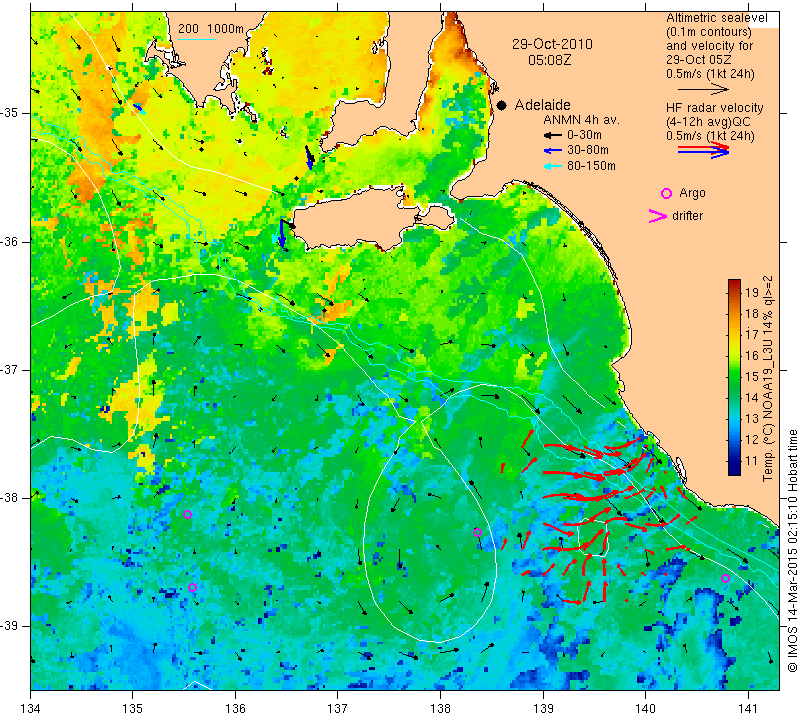Click the black altimetric velocity reference arrow
Screen dimensions: 800x720
pyautogui.click(x=703, y=89)
